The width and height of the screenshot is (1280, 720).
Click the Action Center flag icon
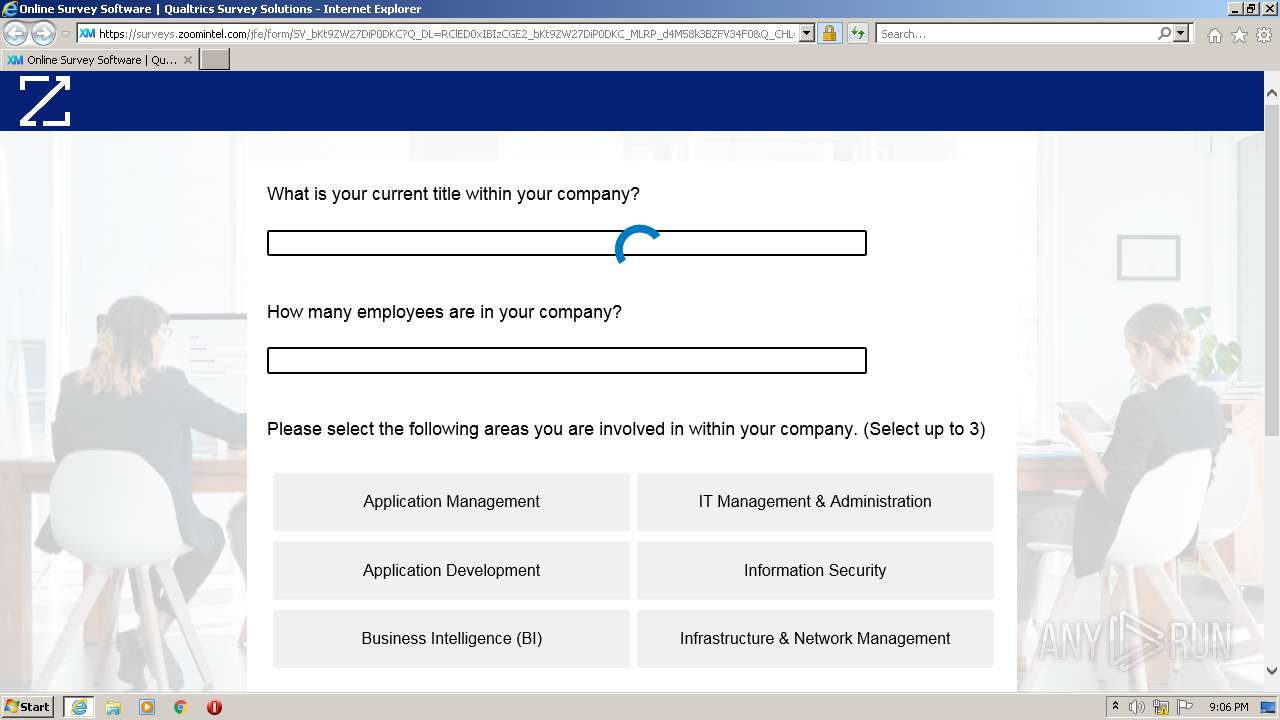click(1185, 707)
